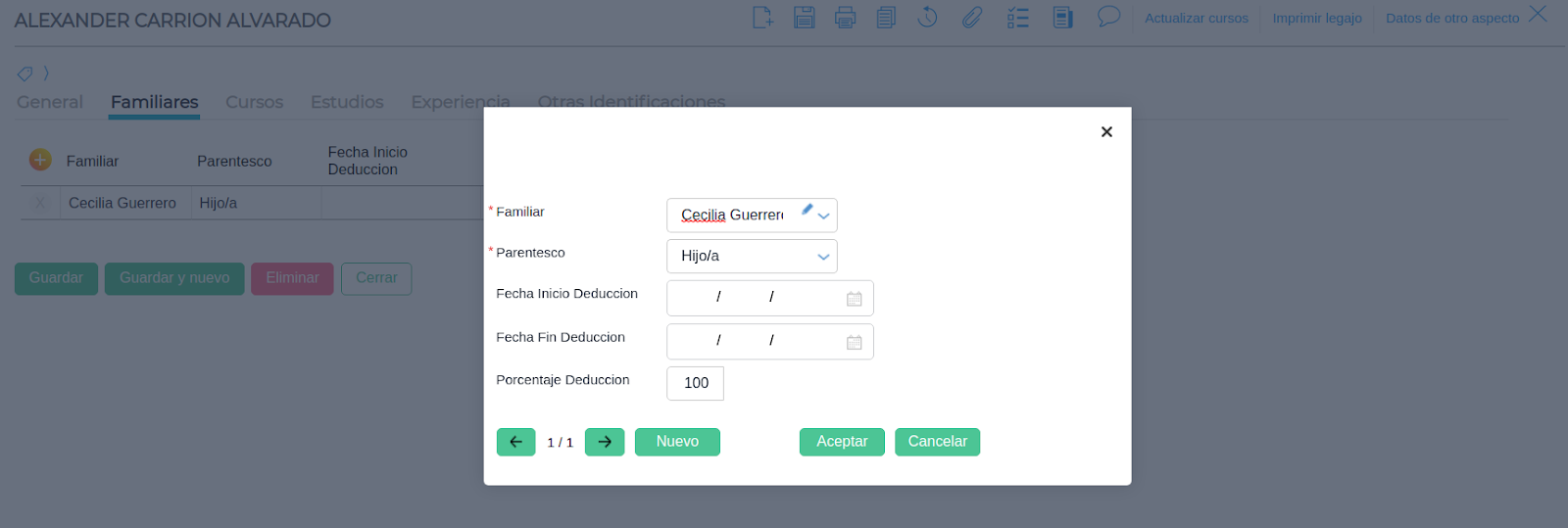Go to next record with right arrow
Image resolution: width=1568 pixels, height=528 pixels.
pyautogui.click(x=605, y=442)
